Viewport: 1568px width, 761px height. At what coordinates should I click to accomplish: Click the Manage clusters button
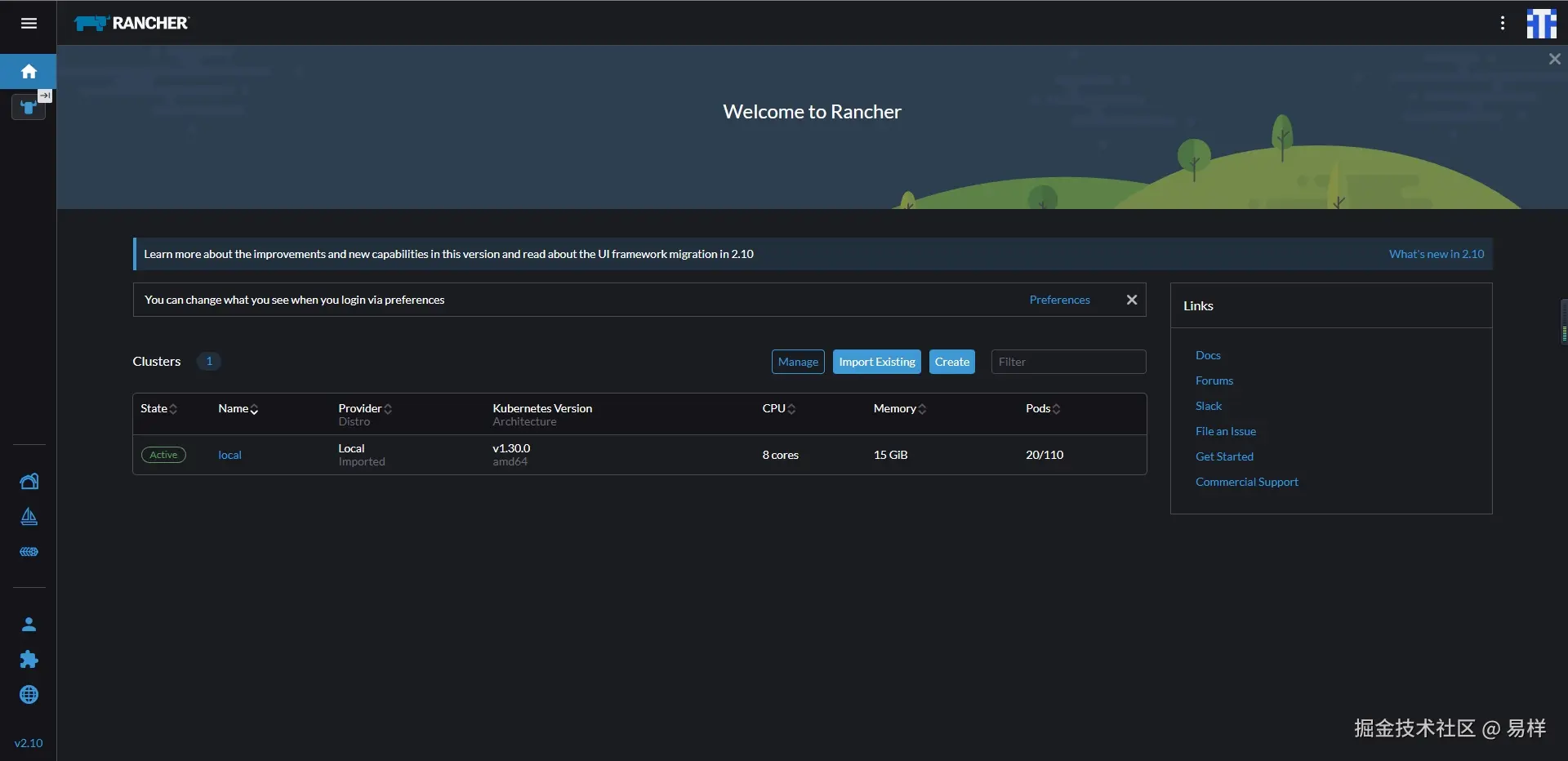798,362
